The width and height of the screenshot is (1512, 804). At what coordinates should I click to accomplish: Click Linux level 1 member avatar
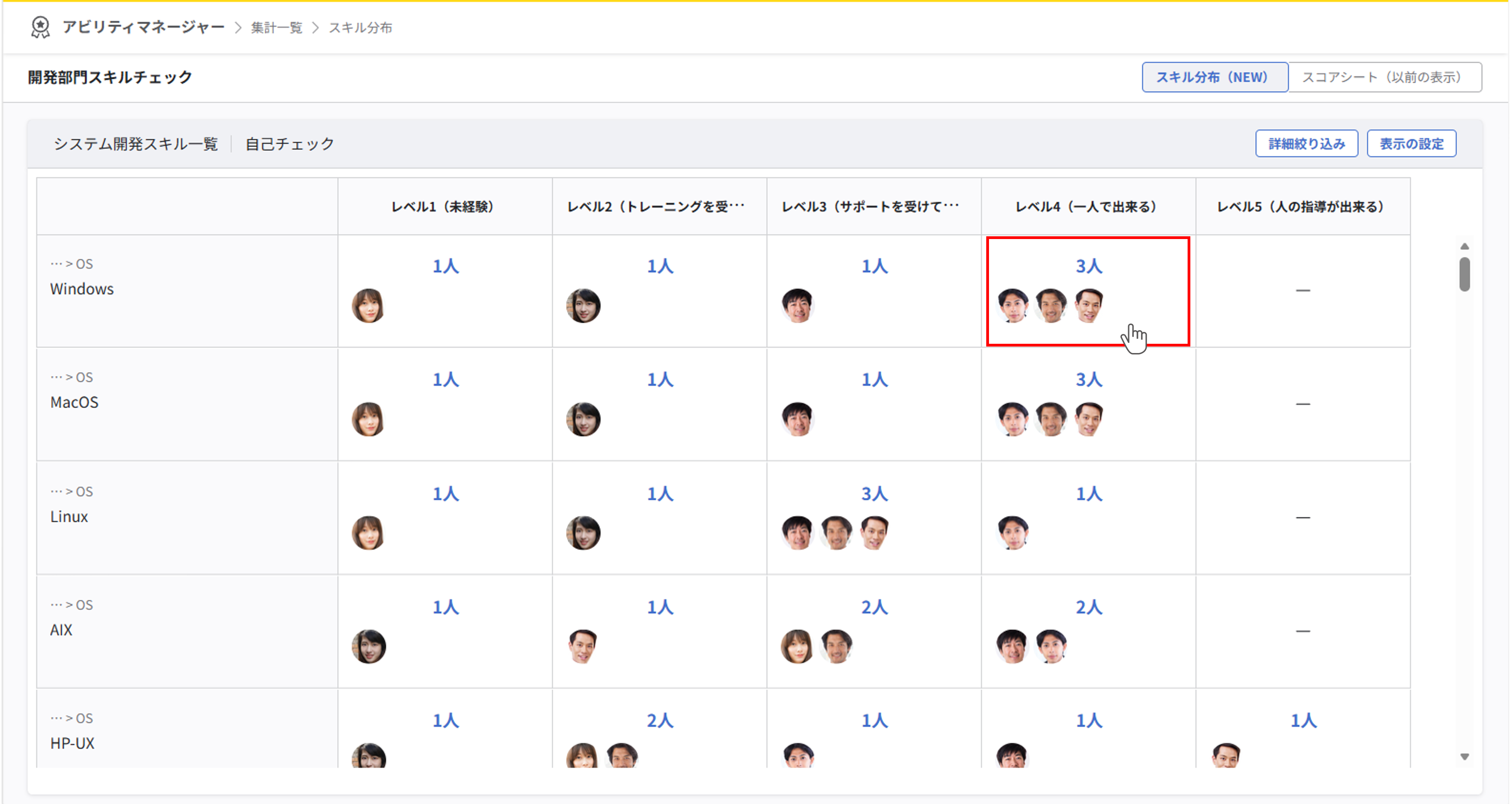368,533
